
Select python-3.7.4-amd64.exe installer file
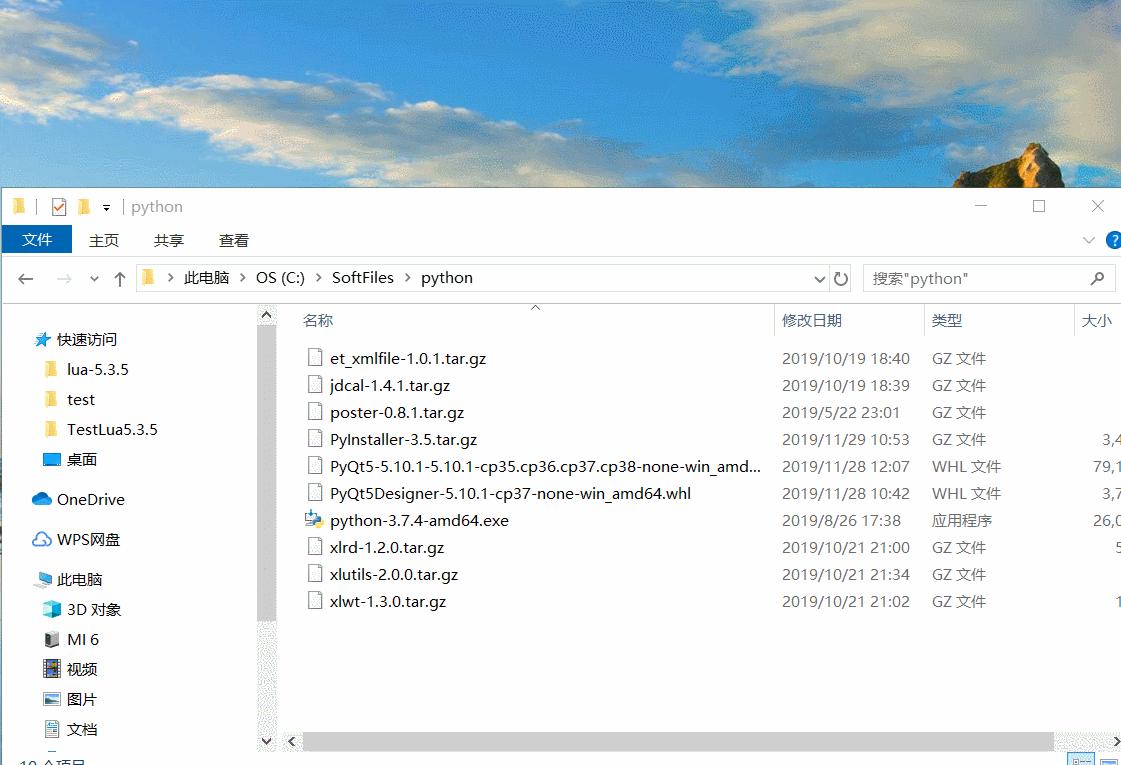click(419, 520)
